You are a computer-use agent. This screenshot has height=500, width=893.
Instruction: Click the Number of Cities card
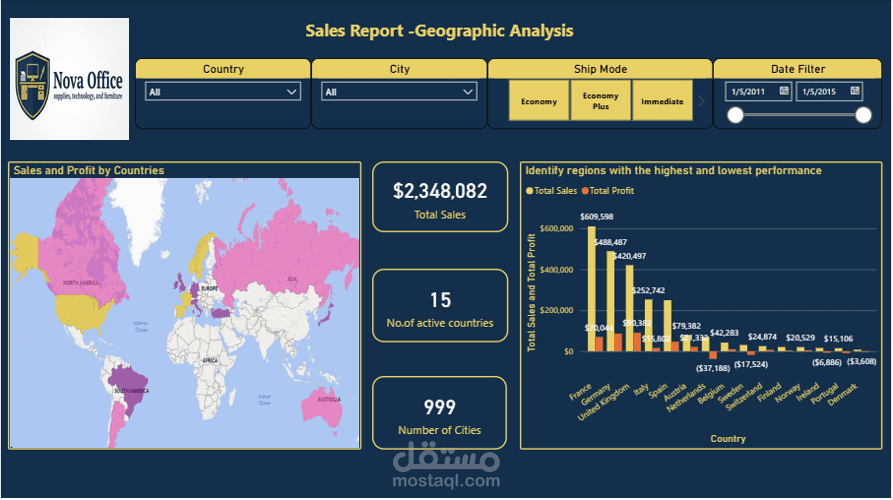coord(440,413)
